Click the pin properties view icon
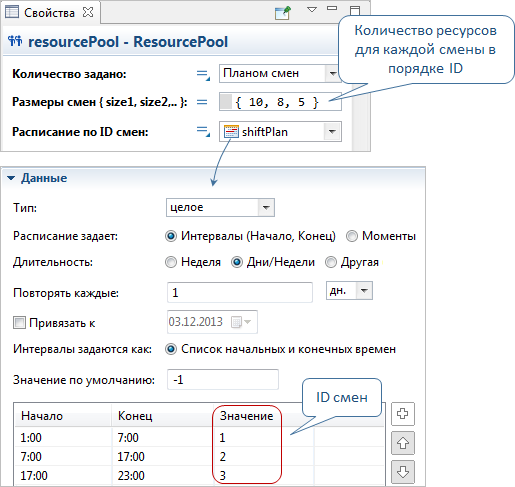The height and width of the screenshot is (487, 515). [283, 13]
